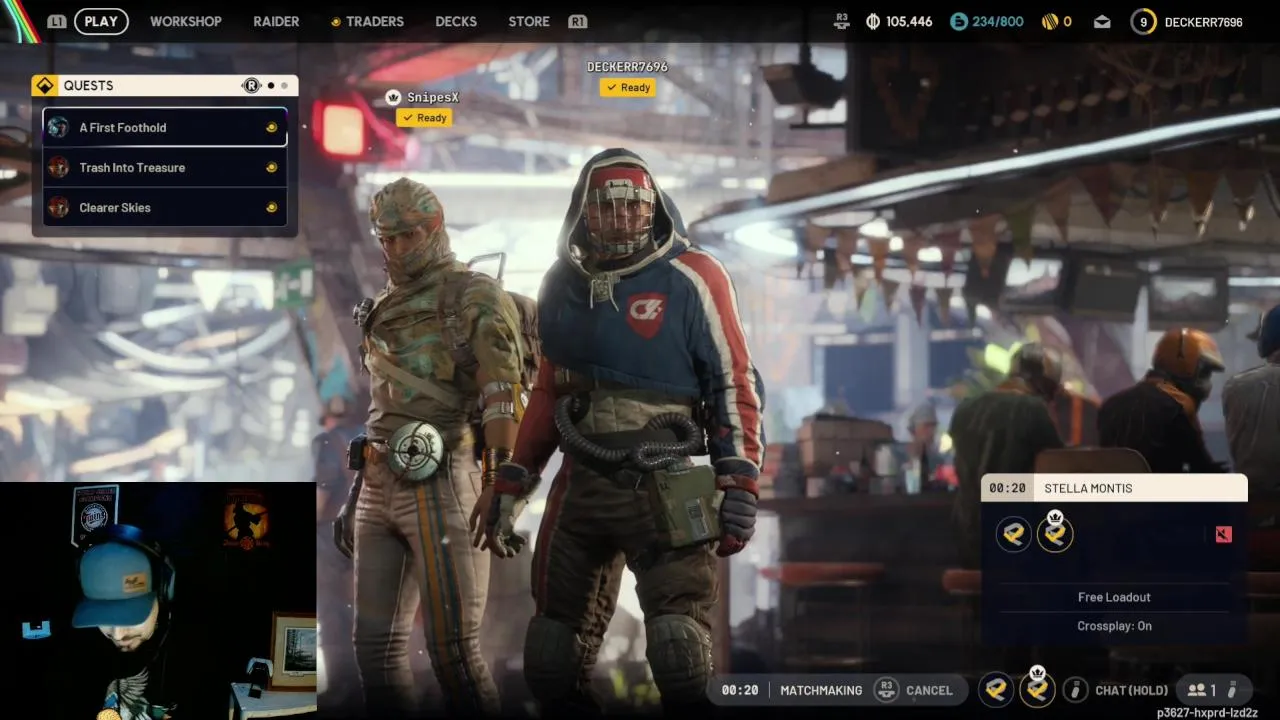Toggle the Crossplay: On setting

1114,626
